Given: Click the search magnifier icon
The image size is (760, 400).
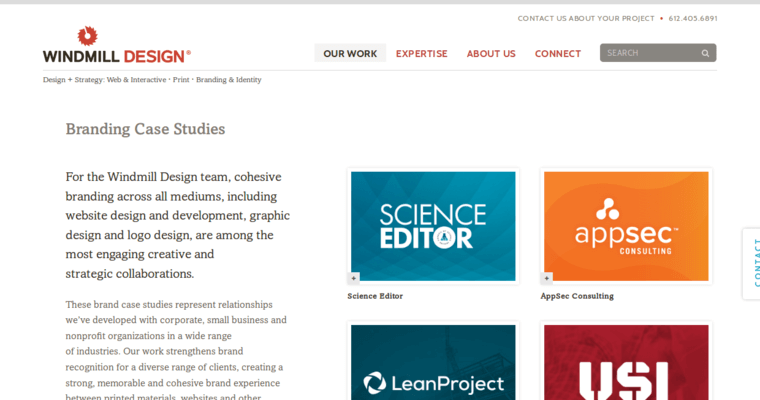Looking at the screenshot, I should (x=705, y=53).
